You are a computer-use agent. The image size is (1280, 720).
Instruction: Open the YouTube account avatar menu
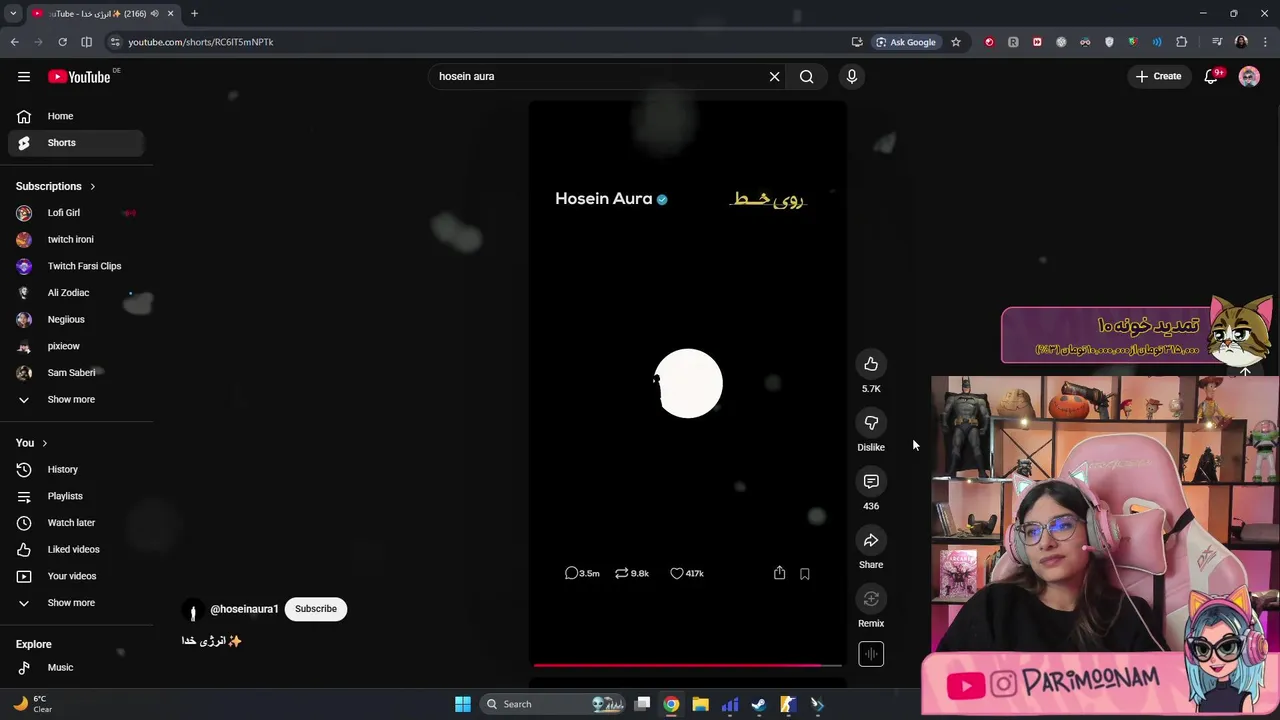(1249, 76)
